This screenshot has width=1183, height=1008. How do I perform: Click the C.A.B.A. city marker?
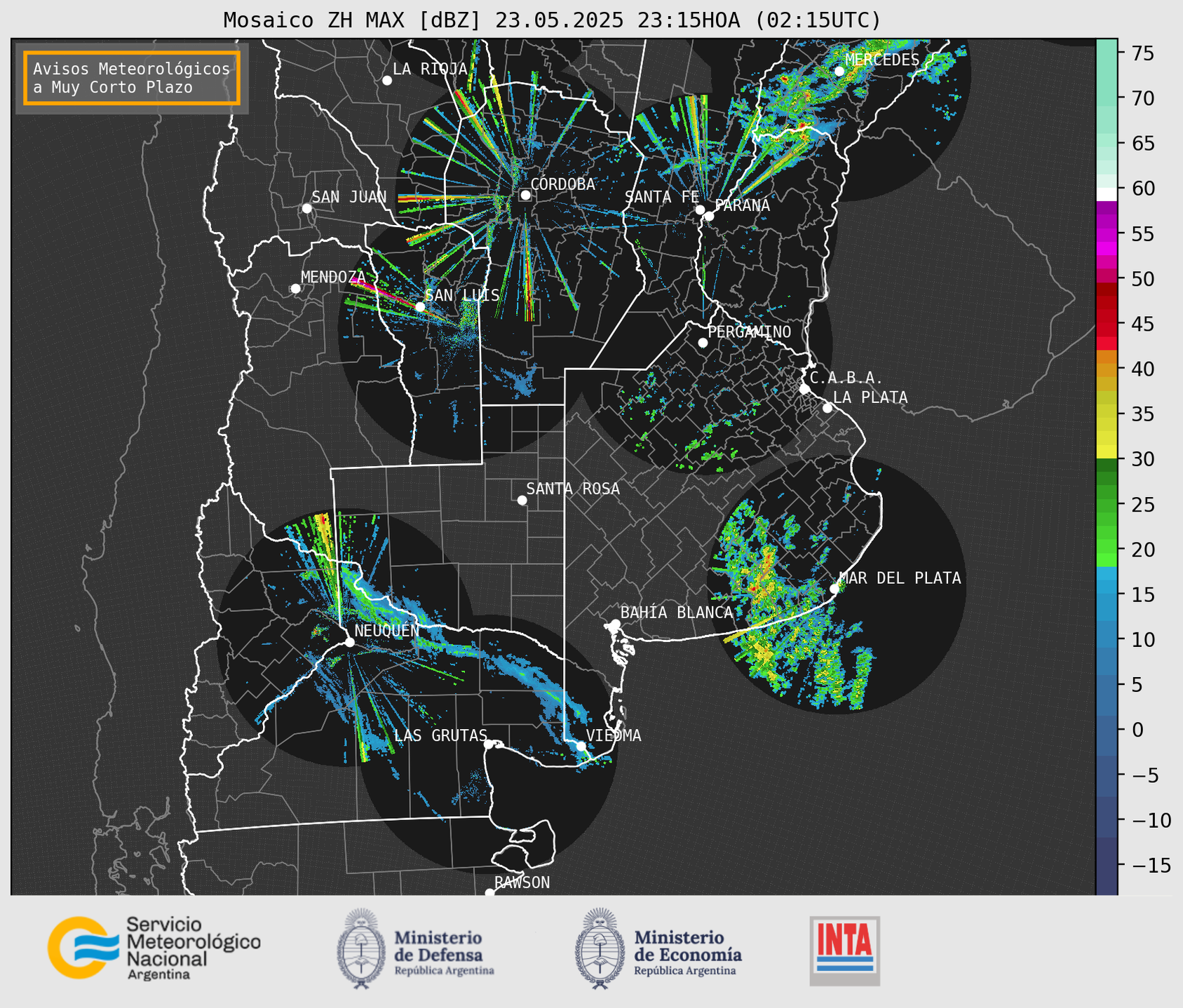(x=804, y=389)
